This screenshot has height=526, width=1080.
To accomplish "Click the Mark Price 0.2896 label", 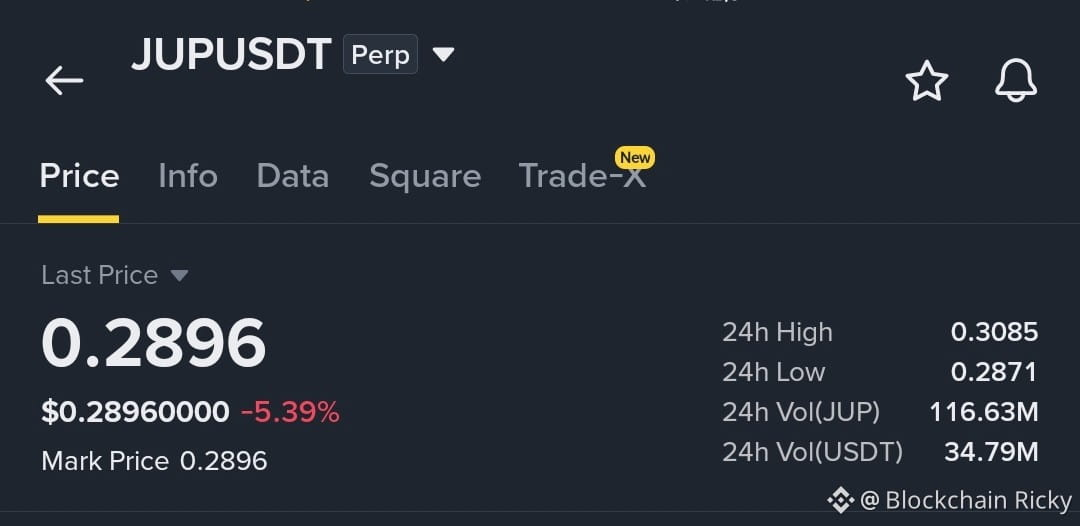I will coord(154,461).
